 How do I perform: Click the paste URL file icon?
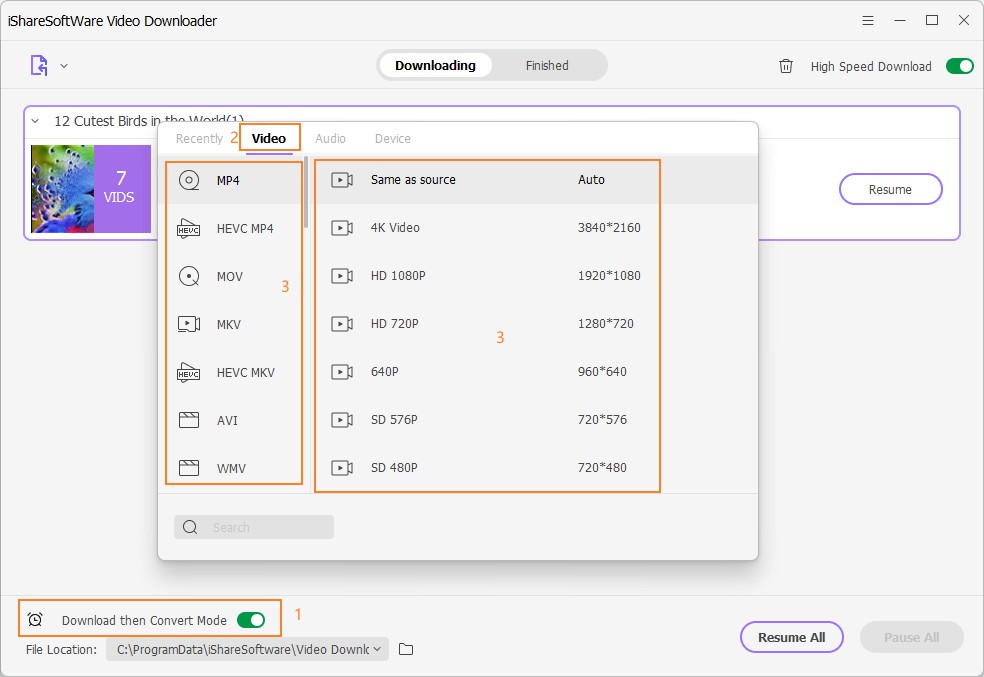pyautogui.click(x=39, y=66)
